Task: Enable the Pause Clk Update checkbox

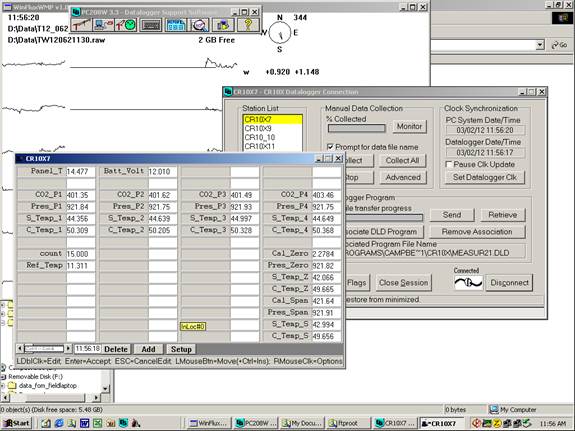Action: point(448,164)
